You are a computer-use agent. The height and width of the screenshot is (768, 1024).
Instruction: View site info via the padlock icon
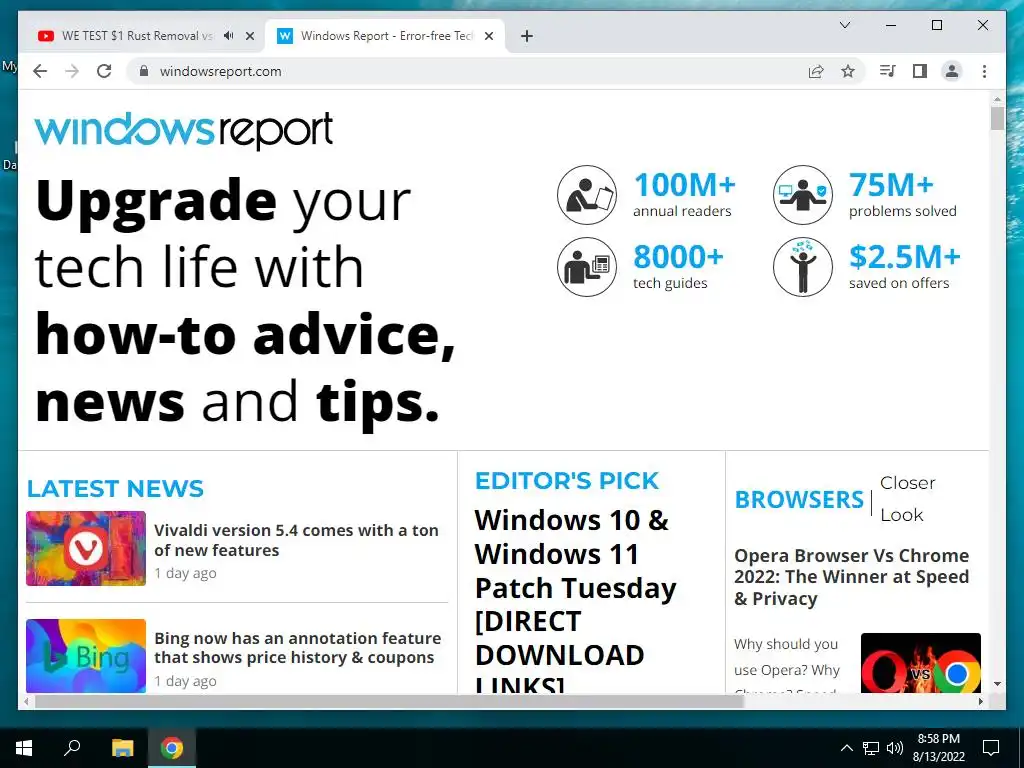point(144,71)
